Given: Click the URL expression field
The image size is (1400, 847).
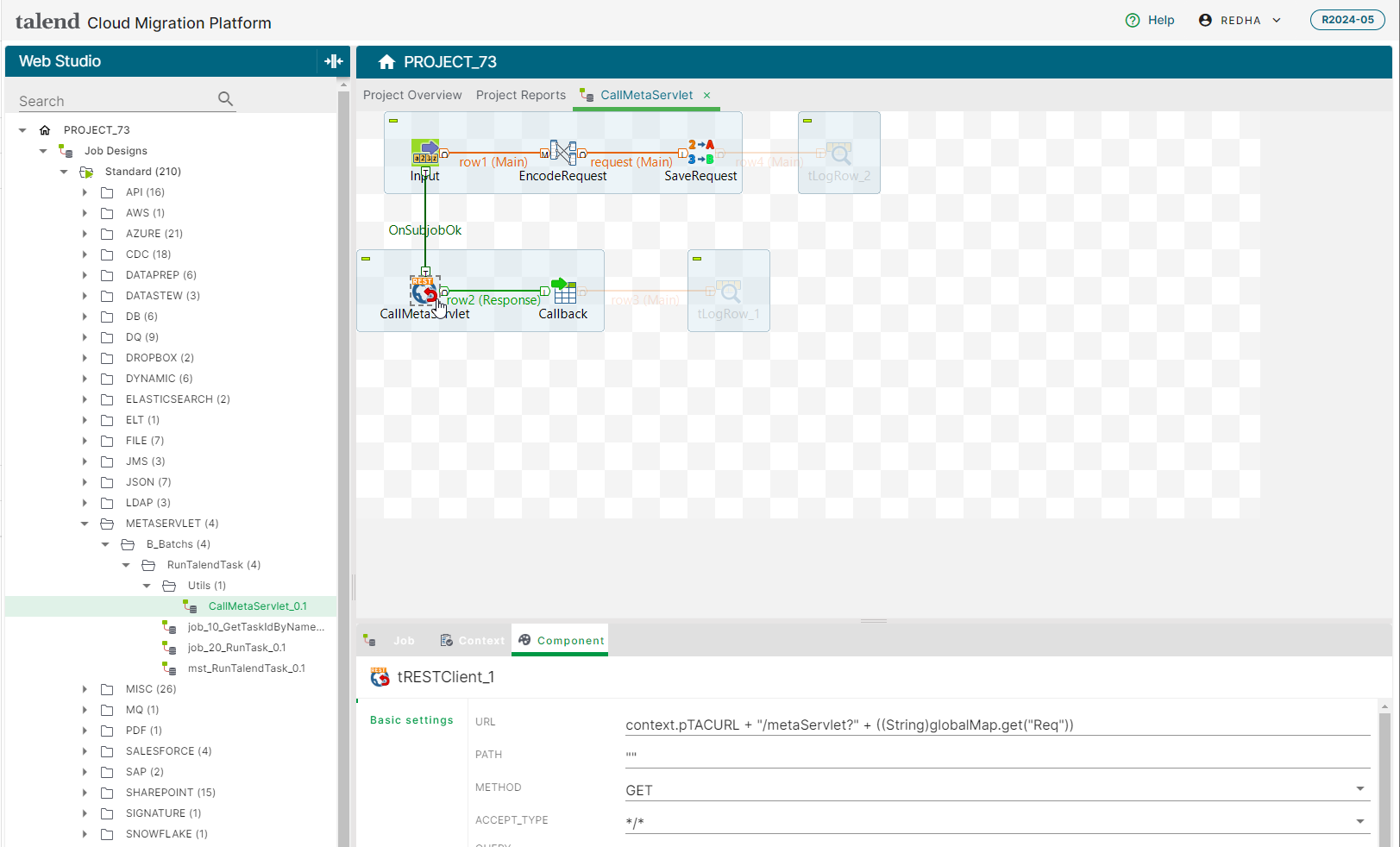Looking at the screenshot, I should pos(997,725).
